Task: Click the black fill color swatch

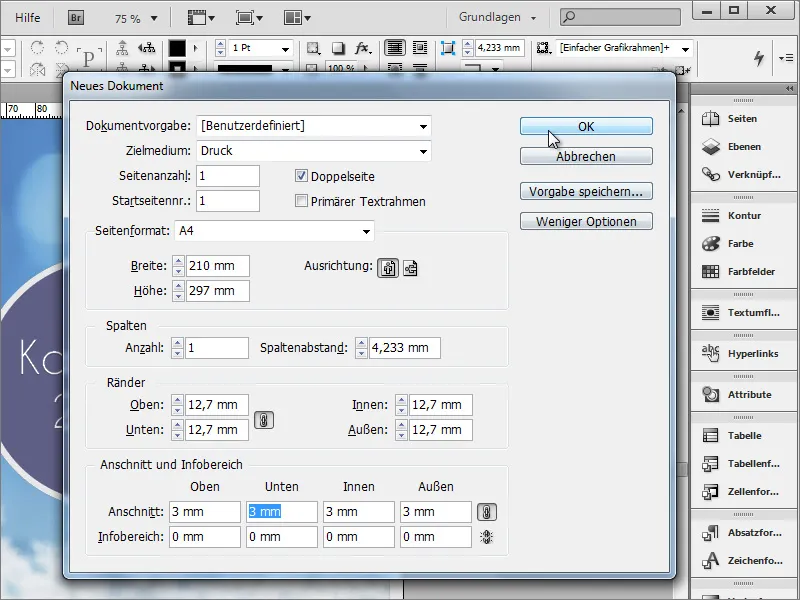Action: (x=177, y=48)
